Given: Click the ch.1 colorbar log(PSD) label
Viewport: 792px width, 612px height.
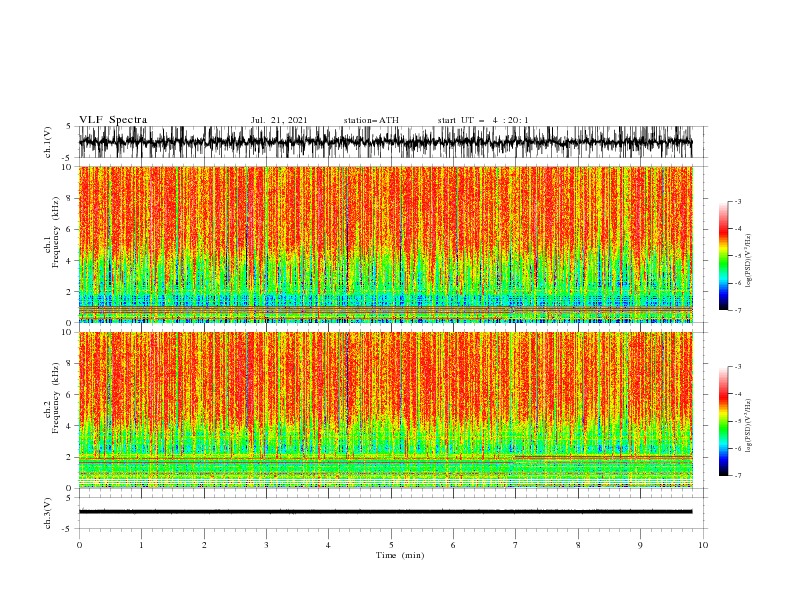Looking at the screenshot, I should point(749,261).
